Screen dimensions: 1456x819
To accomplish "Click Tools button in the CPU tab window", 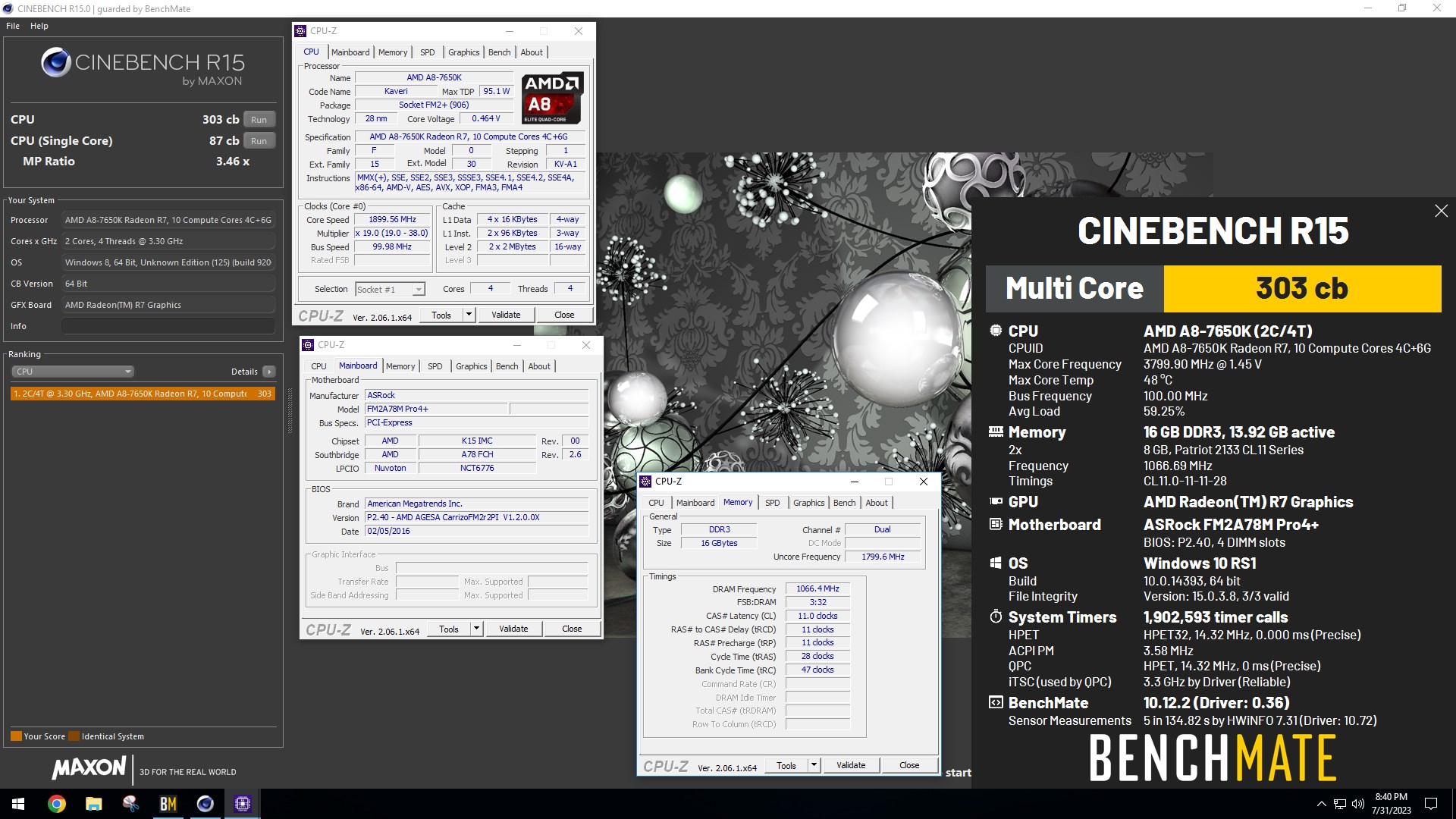I will [x=441, y=315].
